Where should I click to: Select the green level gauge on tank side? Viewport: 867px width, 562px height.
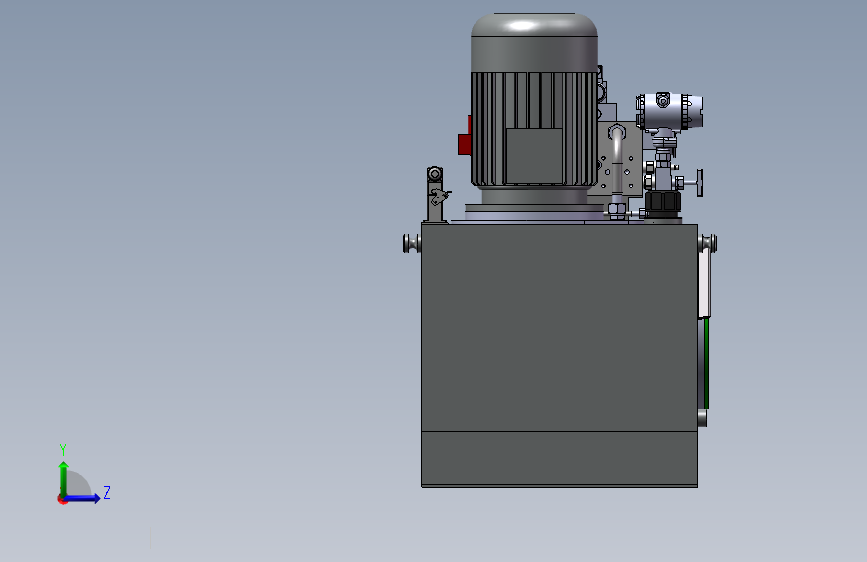pos(706,363)
